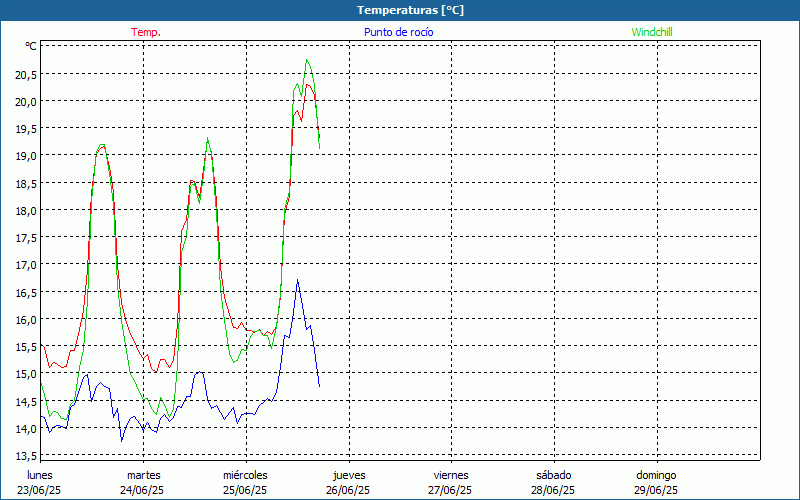
Task: Click the '19,0' y-axis value
Action: point(26,156)
